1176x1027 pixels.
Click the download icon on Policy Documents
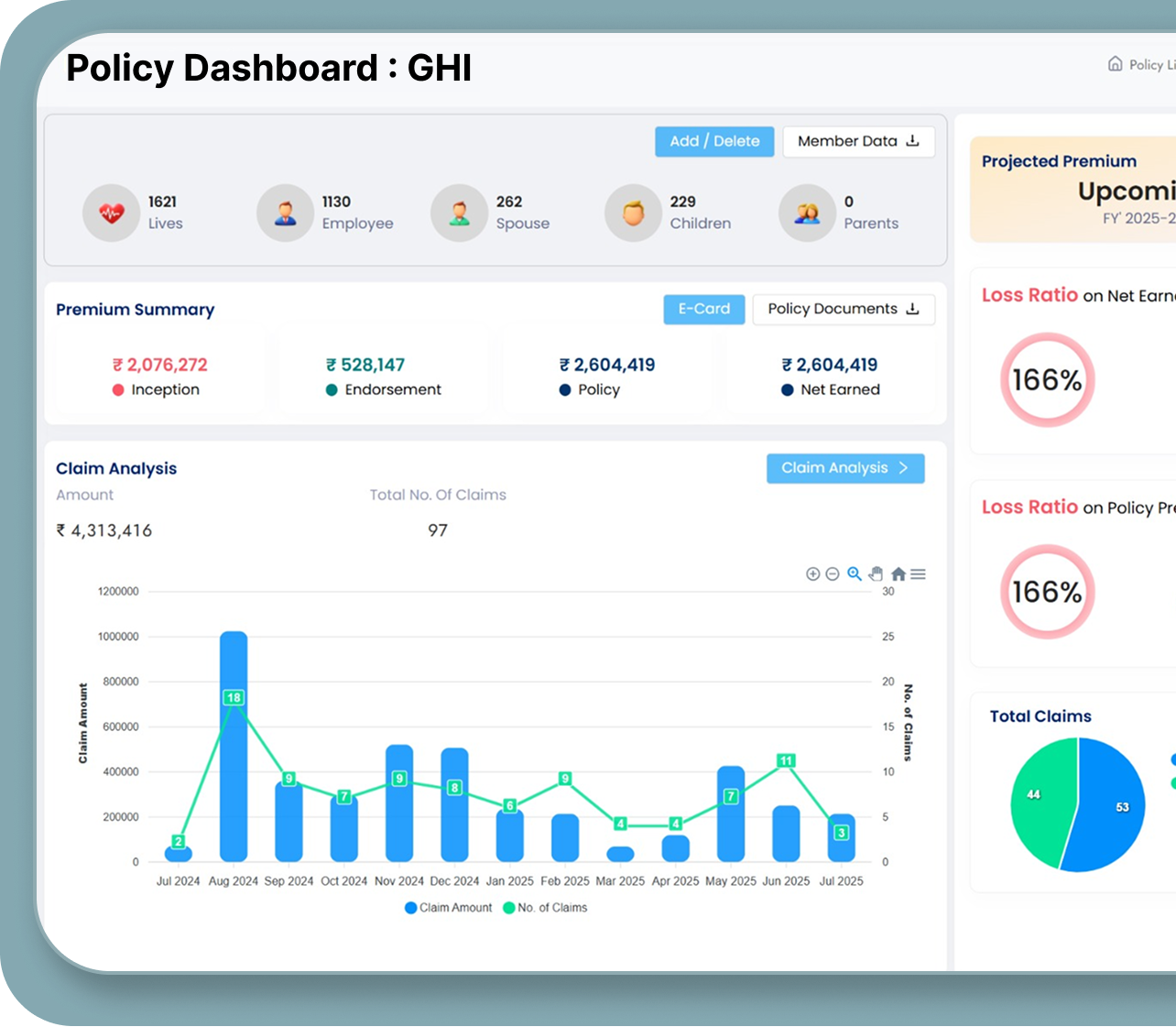pos(913,309)
